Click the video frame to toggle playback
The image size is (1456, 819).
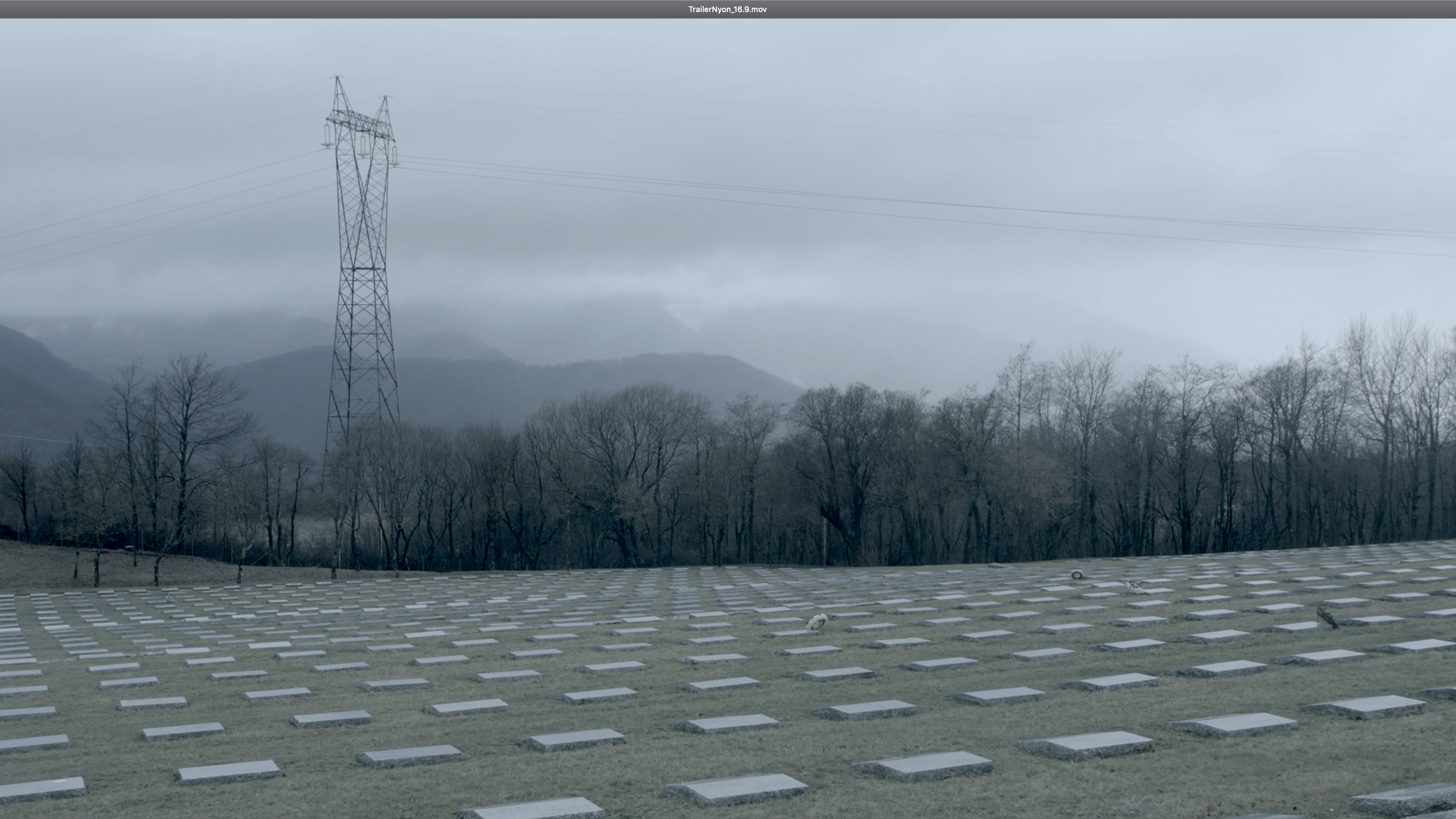[x=728, y=419]
